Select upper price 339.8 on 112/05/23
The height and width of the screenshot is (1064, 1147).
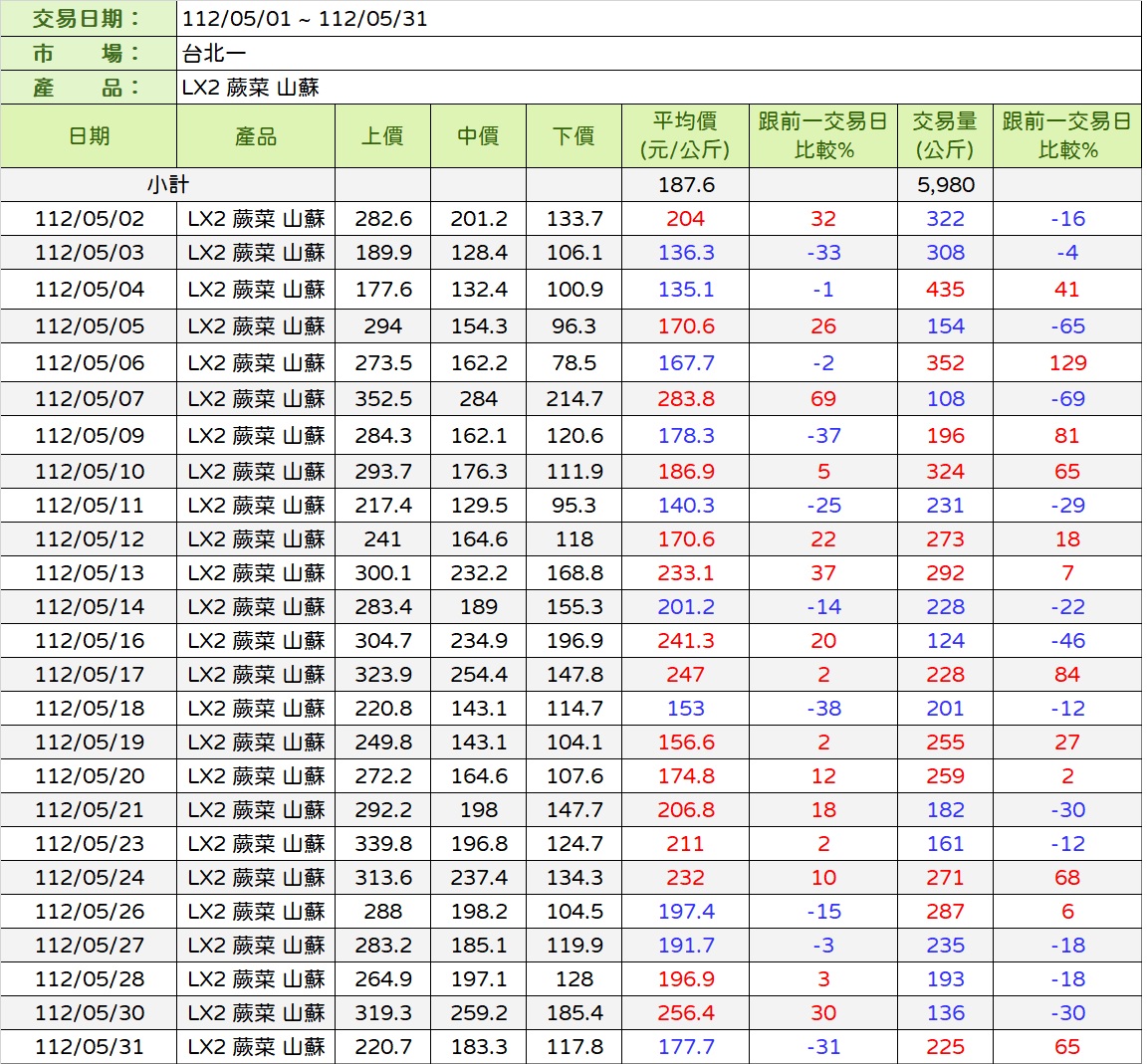[382, 844]
